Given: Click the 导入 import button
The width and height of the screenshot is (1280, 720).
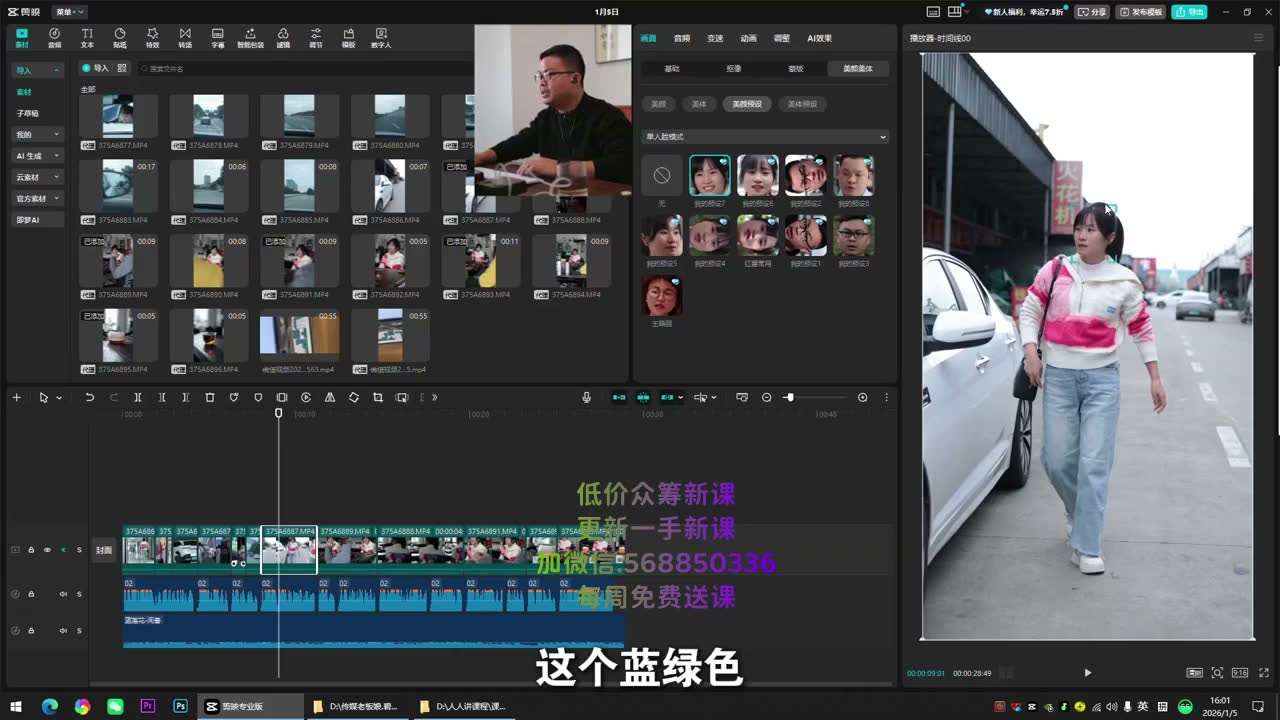Looking at the screenshot, I should [x=96, y=68].
